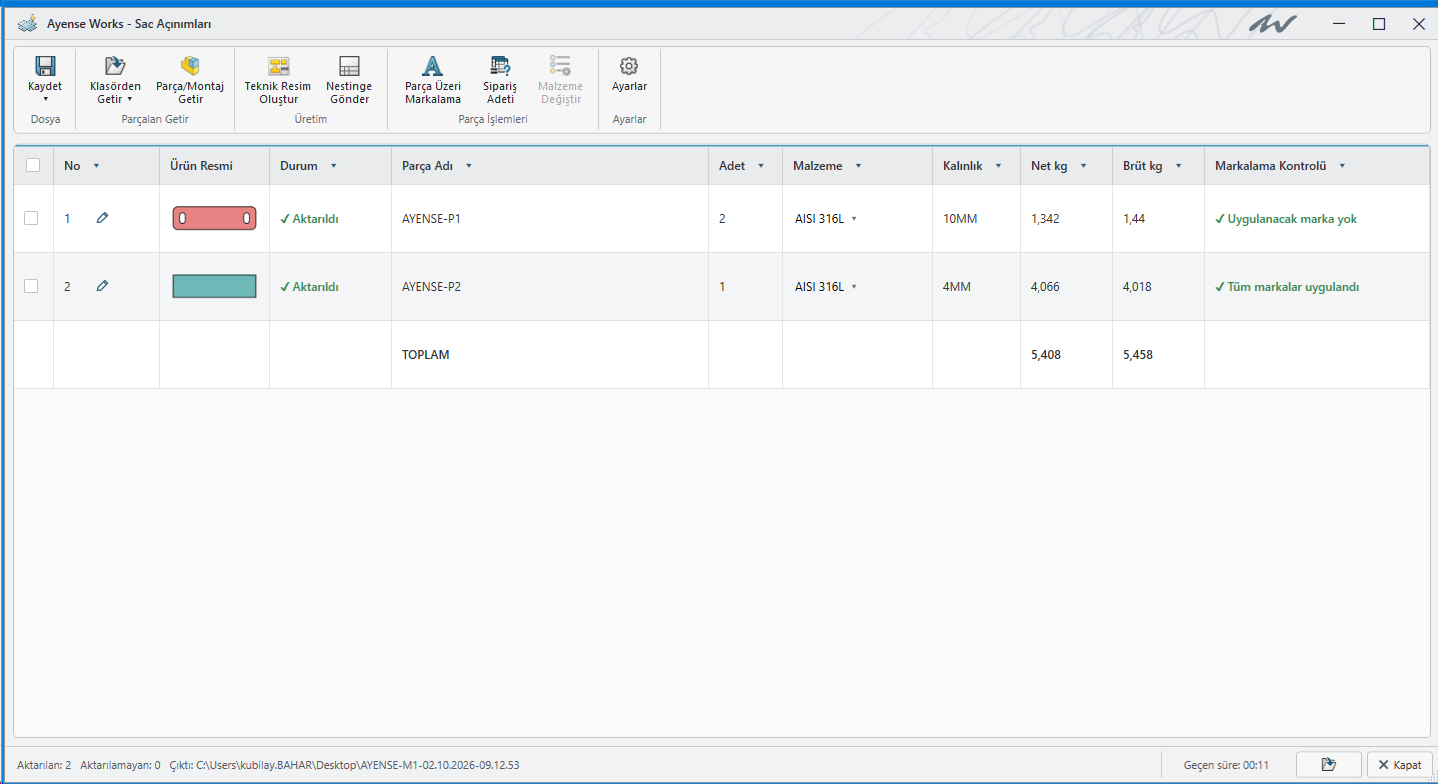The image size is (1438, 784).
Task: Click the 10MM thickness cell
Action: coord(976,218)
